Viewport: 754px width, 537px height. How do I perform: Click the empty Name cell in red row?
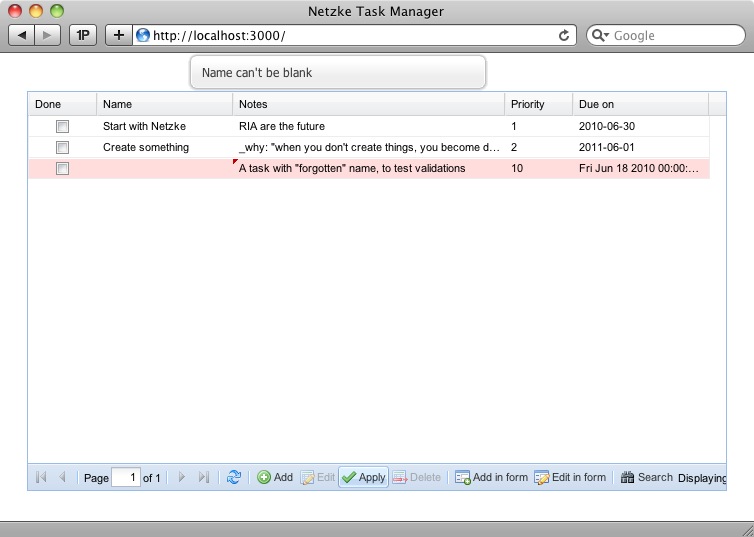click(164, 168)
